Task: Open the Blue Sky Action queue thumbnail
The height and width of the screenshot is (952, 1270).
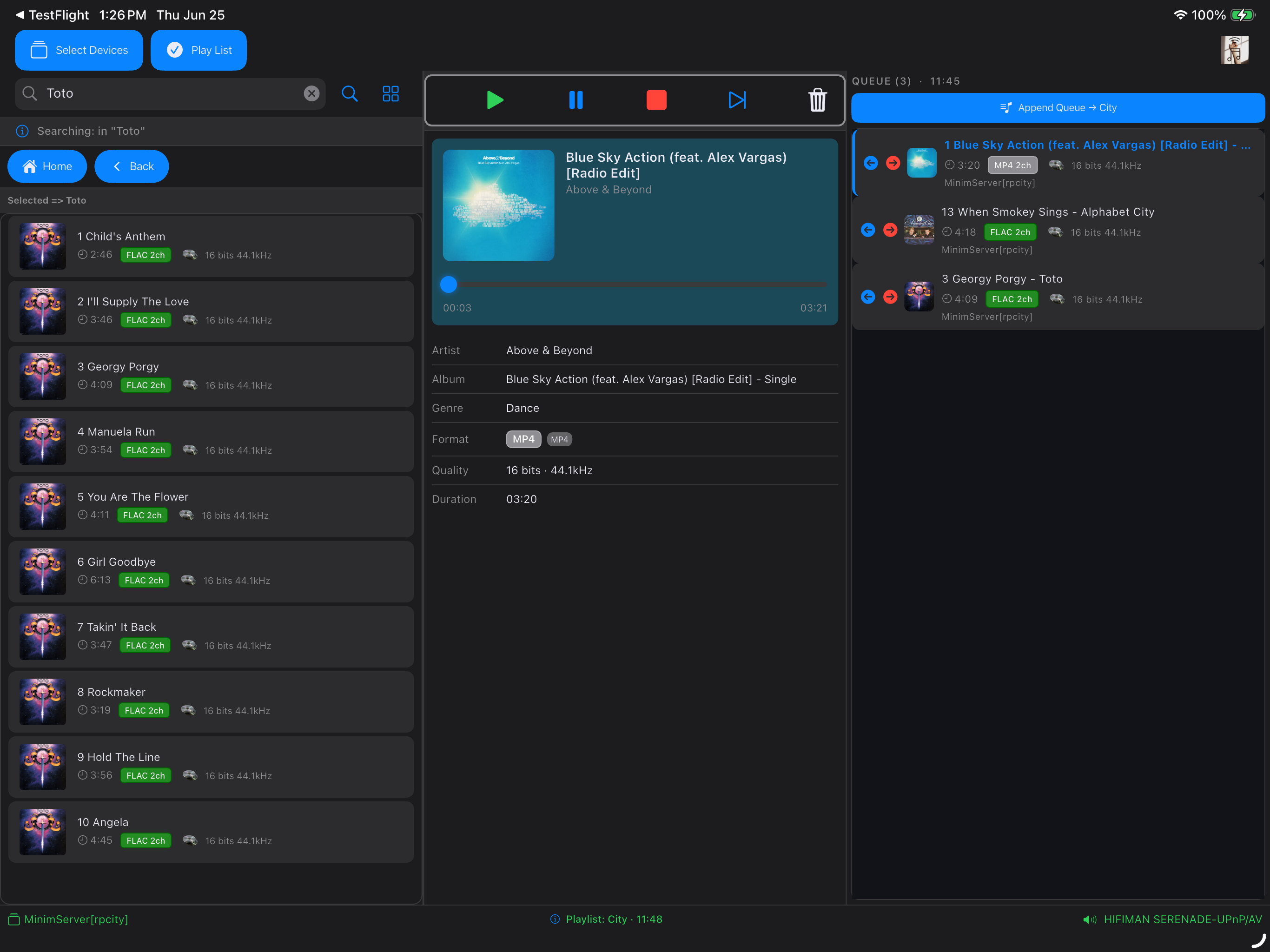Action: pyautogui.click(x=921, y=163)
